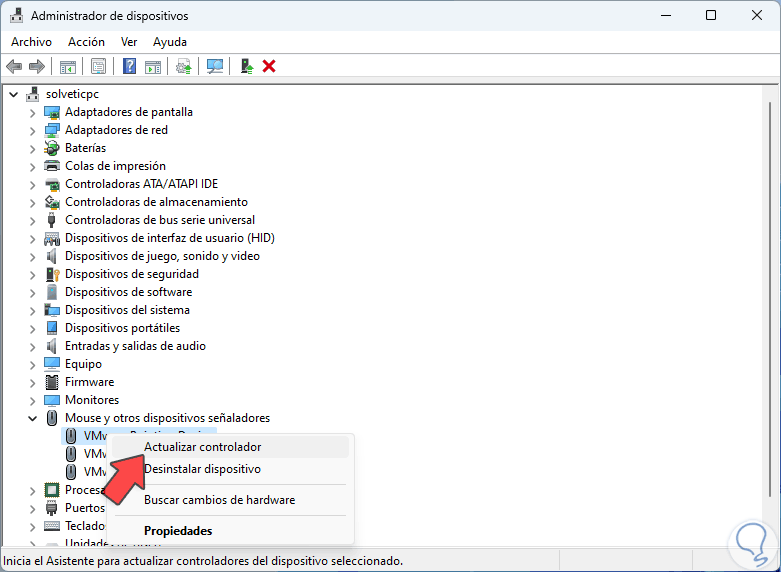Viewport: 781px width, 572px height.
Task: Click the Controladoras de almacenamiento icon
Action: 52,202
